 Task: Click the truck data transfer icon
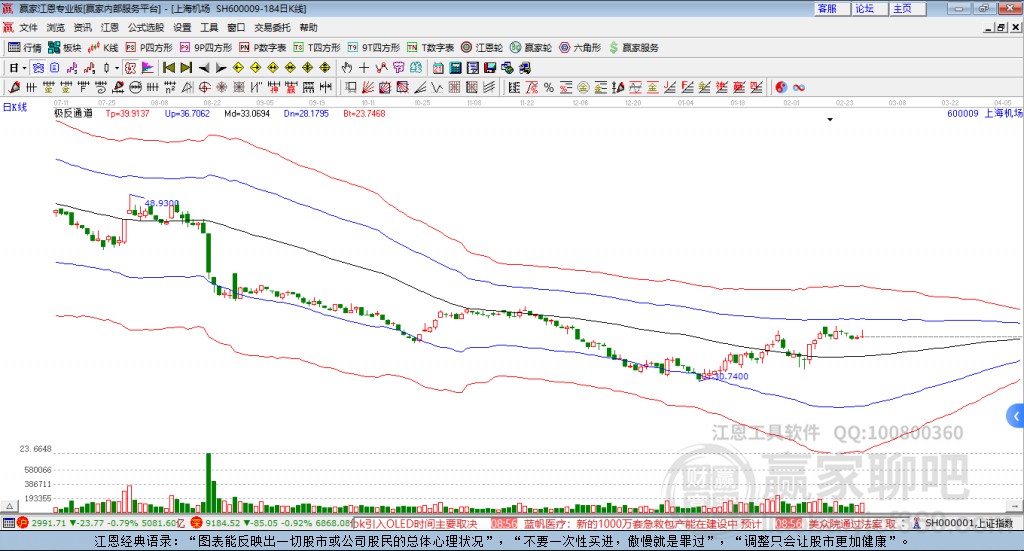(x=524, y=68)
